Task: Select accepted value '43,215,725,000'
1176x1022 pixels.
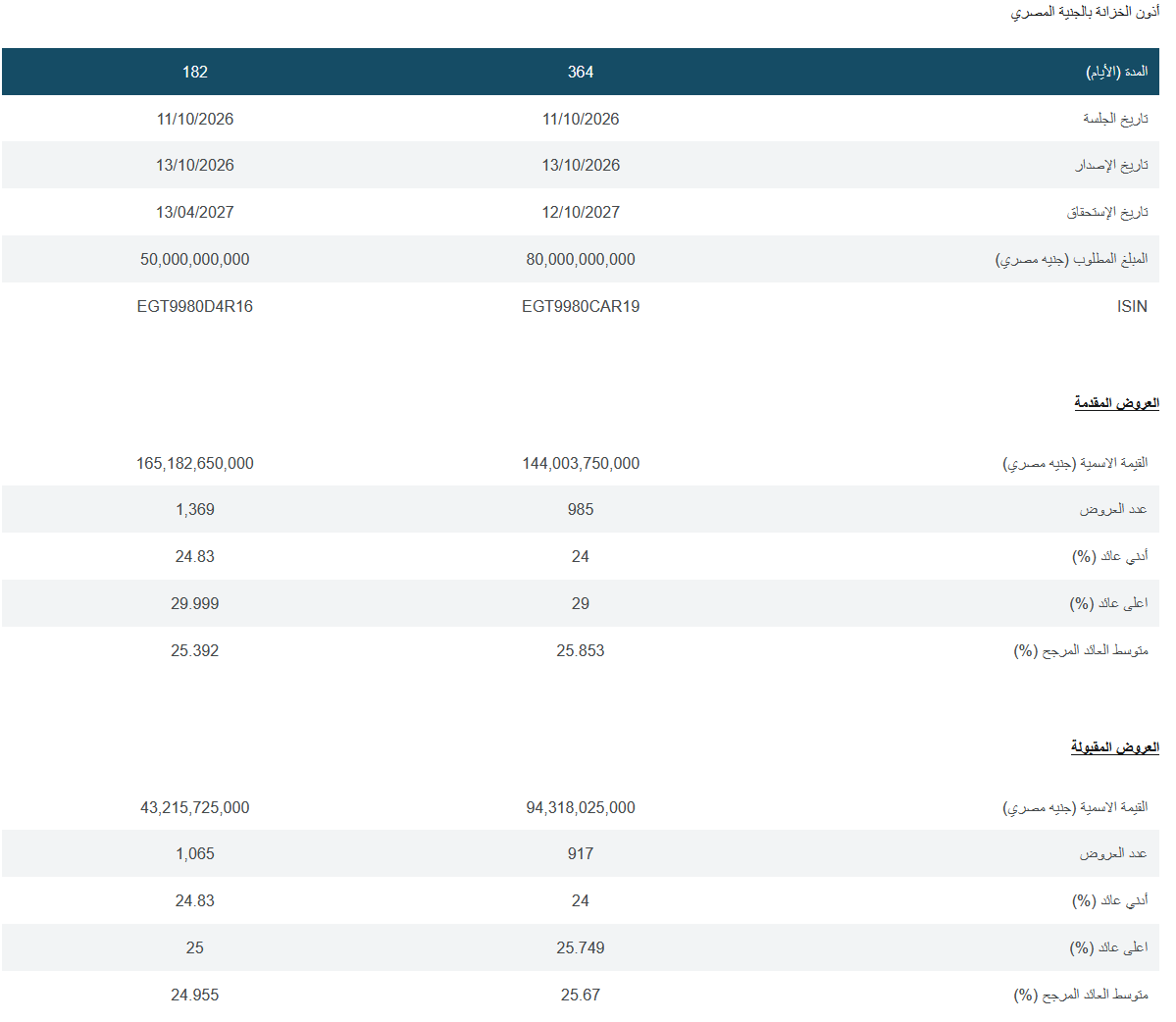Action: (x=195, y=807)
